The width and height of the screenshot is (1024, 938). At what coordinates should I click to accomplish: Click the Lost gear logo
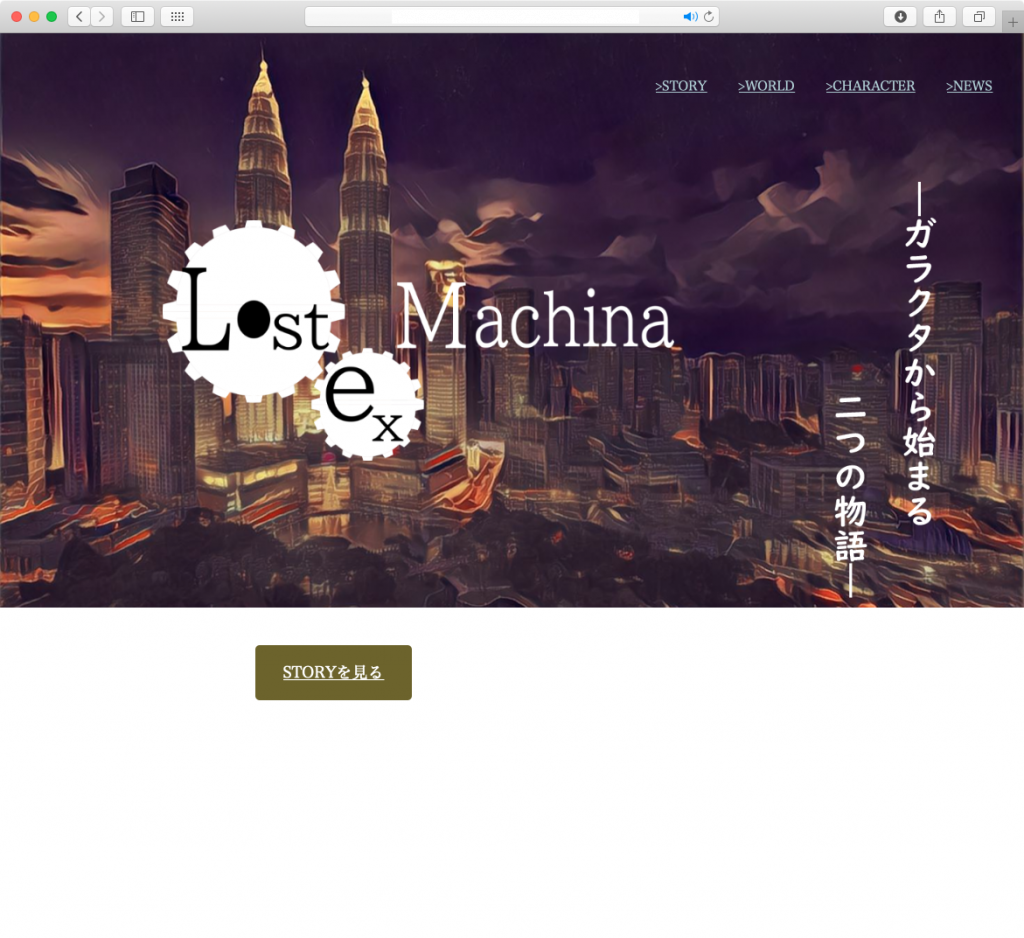(x=253, y=310)
